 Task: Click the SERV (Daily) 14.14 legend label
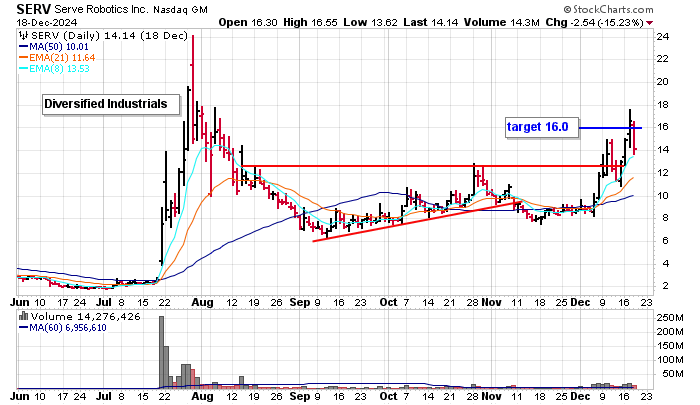(109, 36)
